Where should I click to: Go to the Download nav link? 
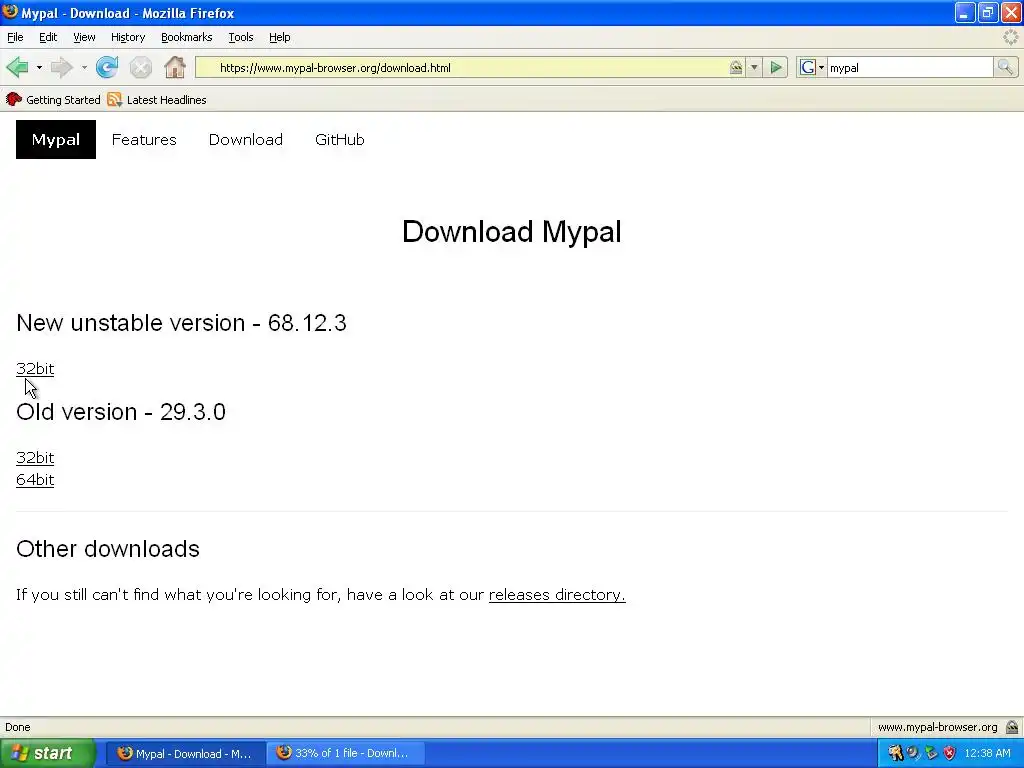(246, 139)
